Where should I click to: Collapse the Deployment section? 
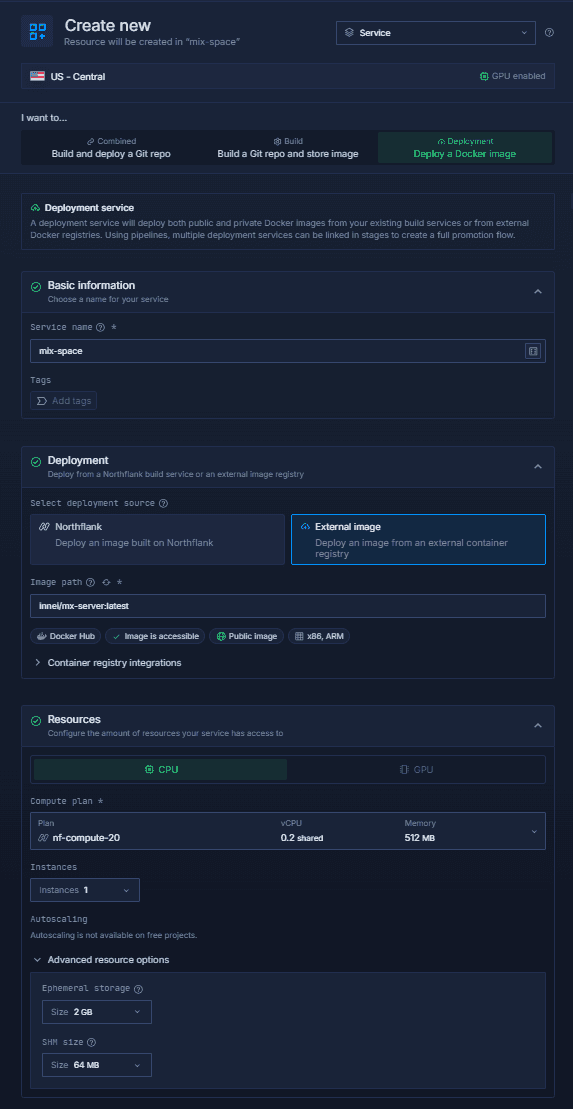(538, 466)
